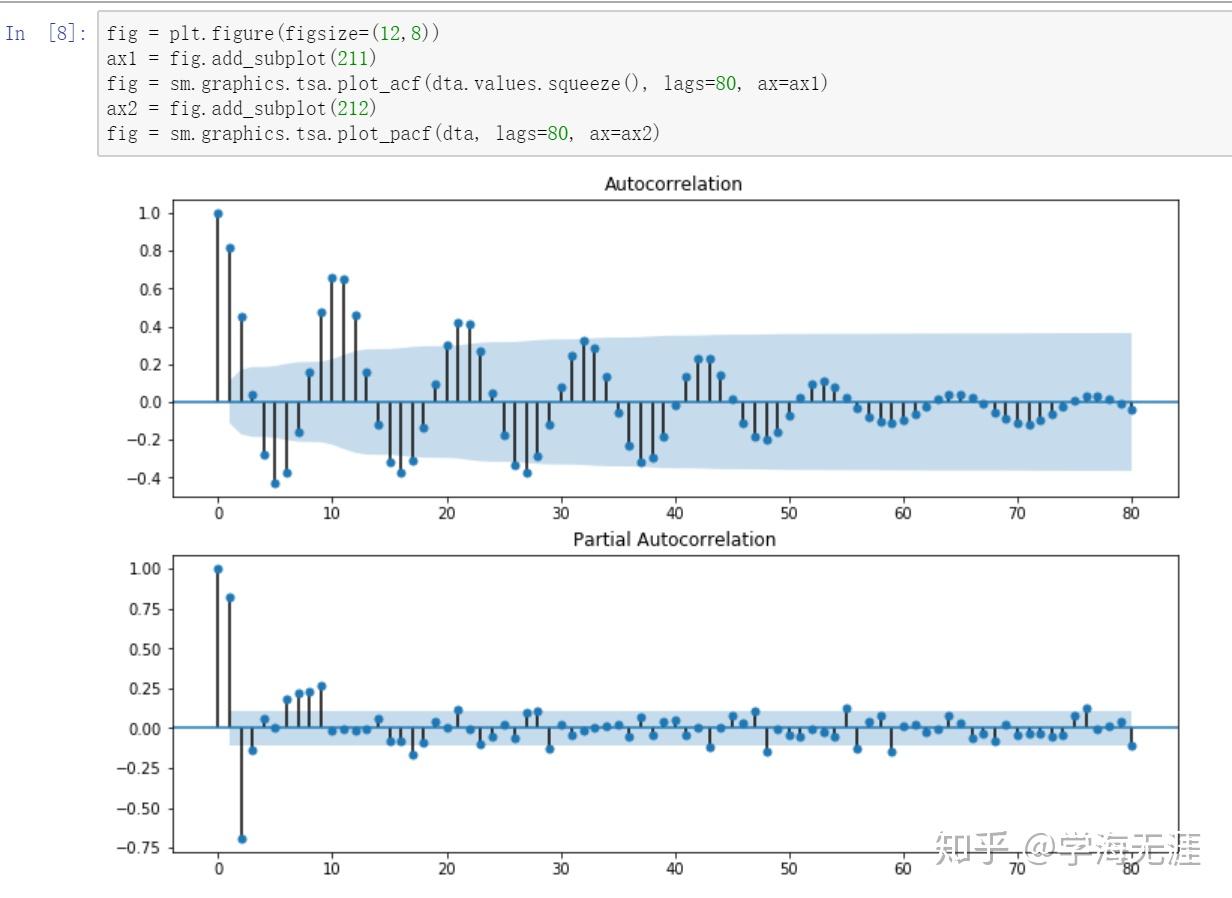The height and width of the screenshot is (898, 1232).
Task: Click the ax2 add_subplot(212) line
Action: (x=241, y=107)
